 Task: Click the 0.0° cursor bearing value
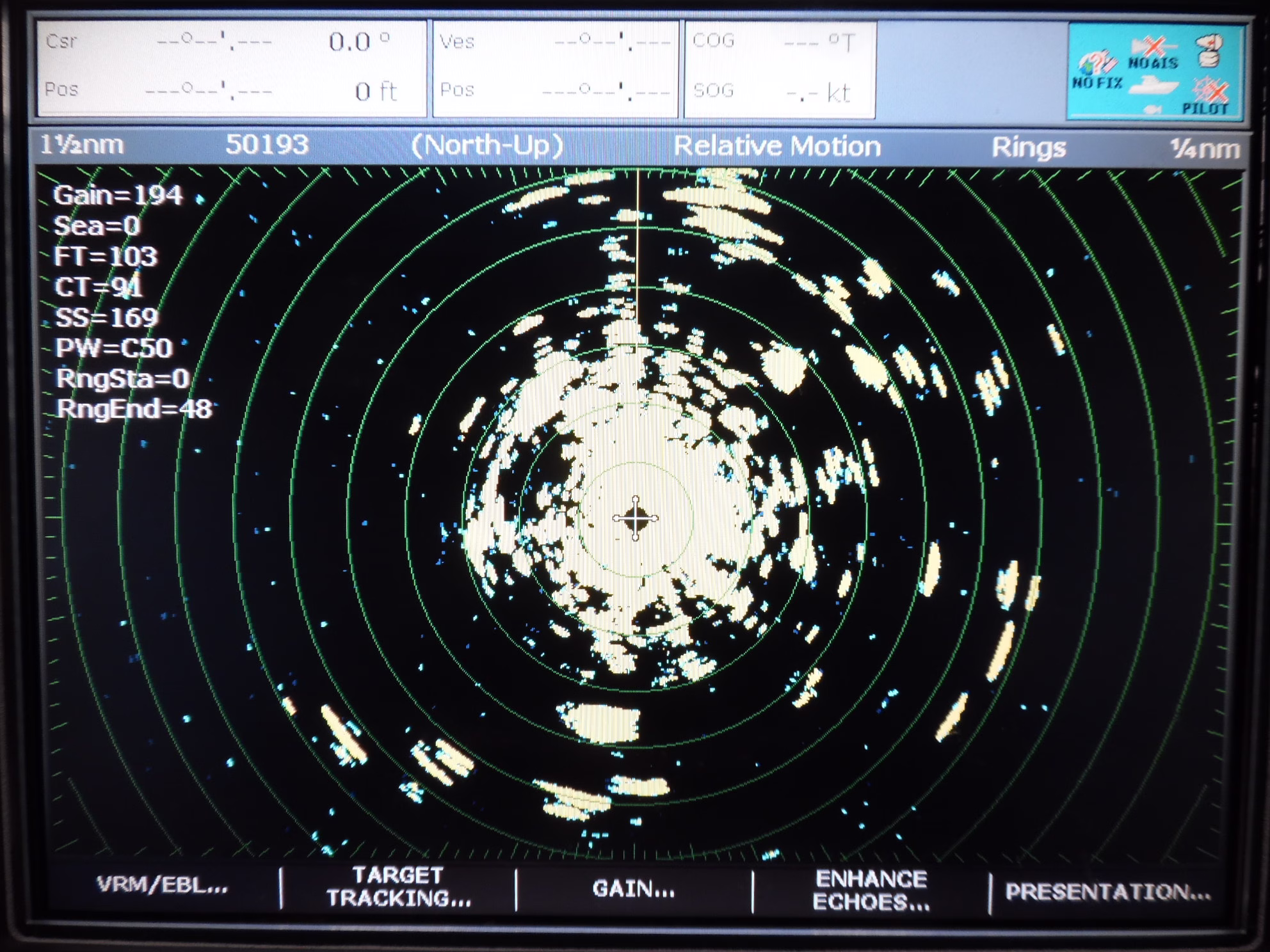pos(359,42)
